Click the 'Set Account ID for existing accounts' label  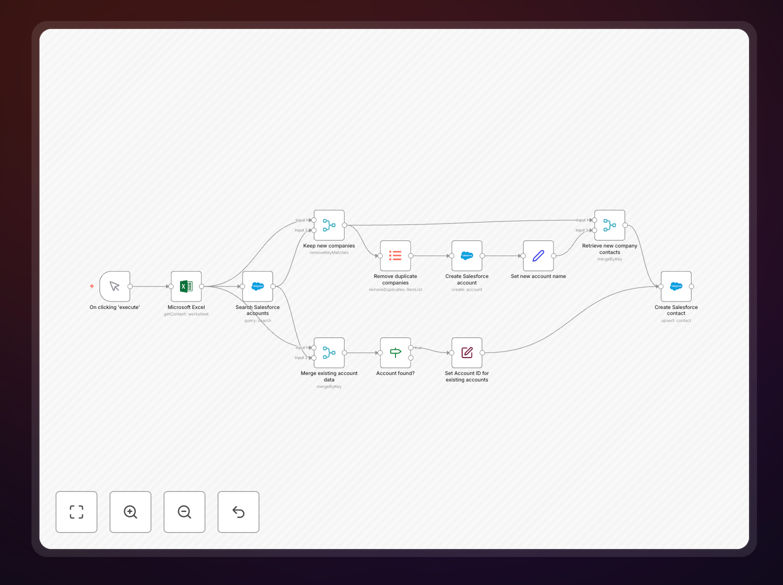[x=467, y=376]
